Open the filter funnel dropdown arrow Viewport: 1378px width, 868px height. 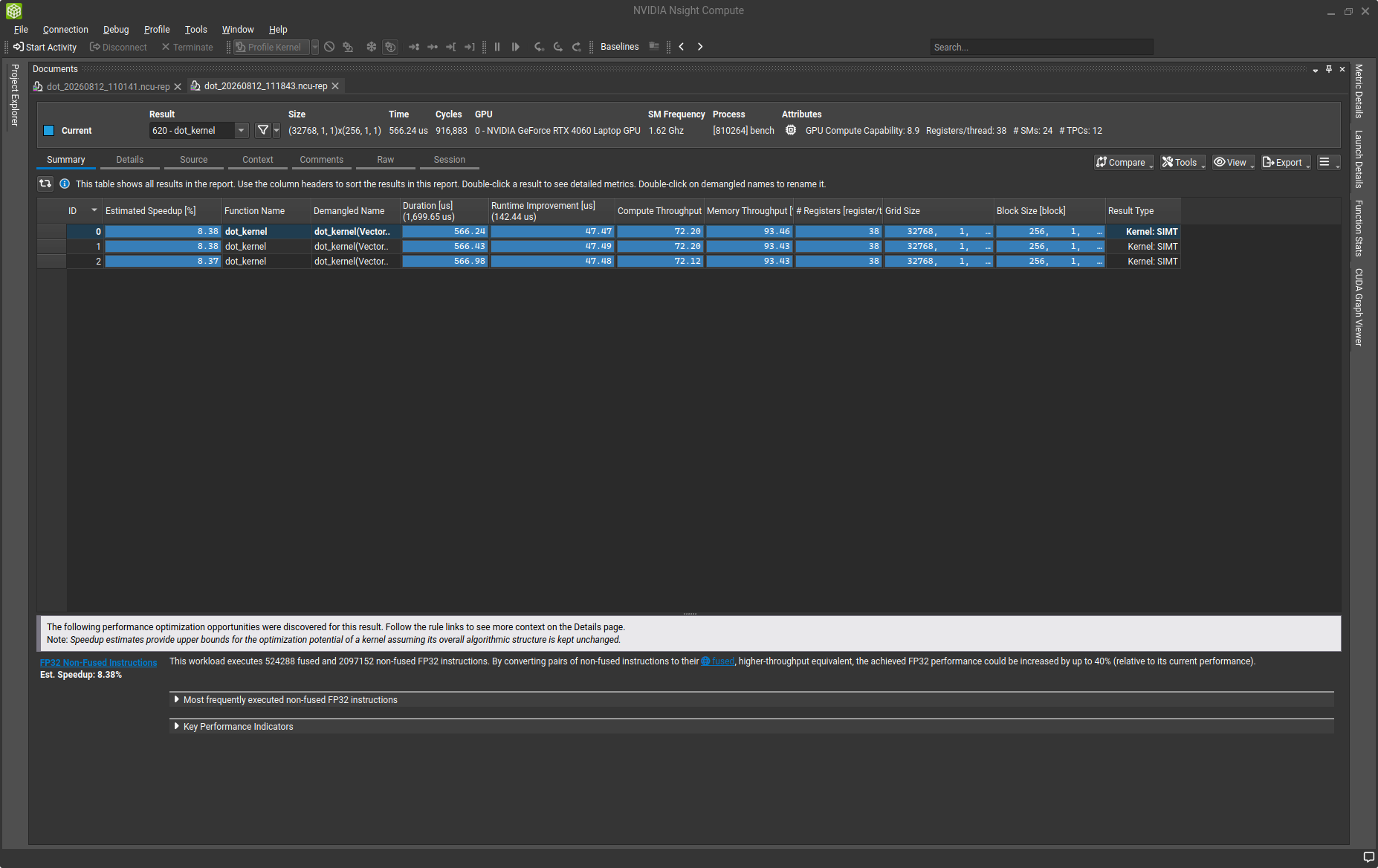[x=276, y=130]
